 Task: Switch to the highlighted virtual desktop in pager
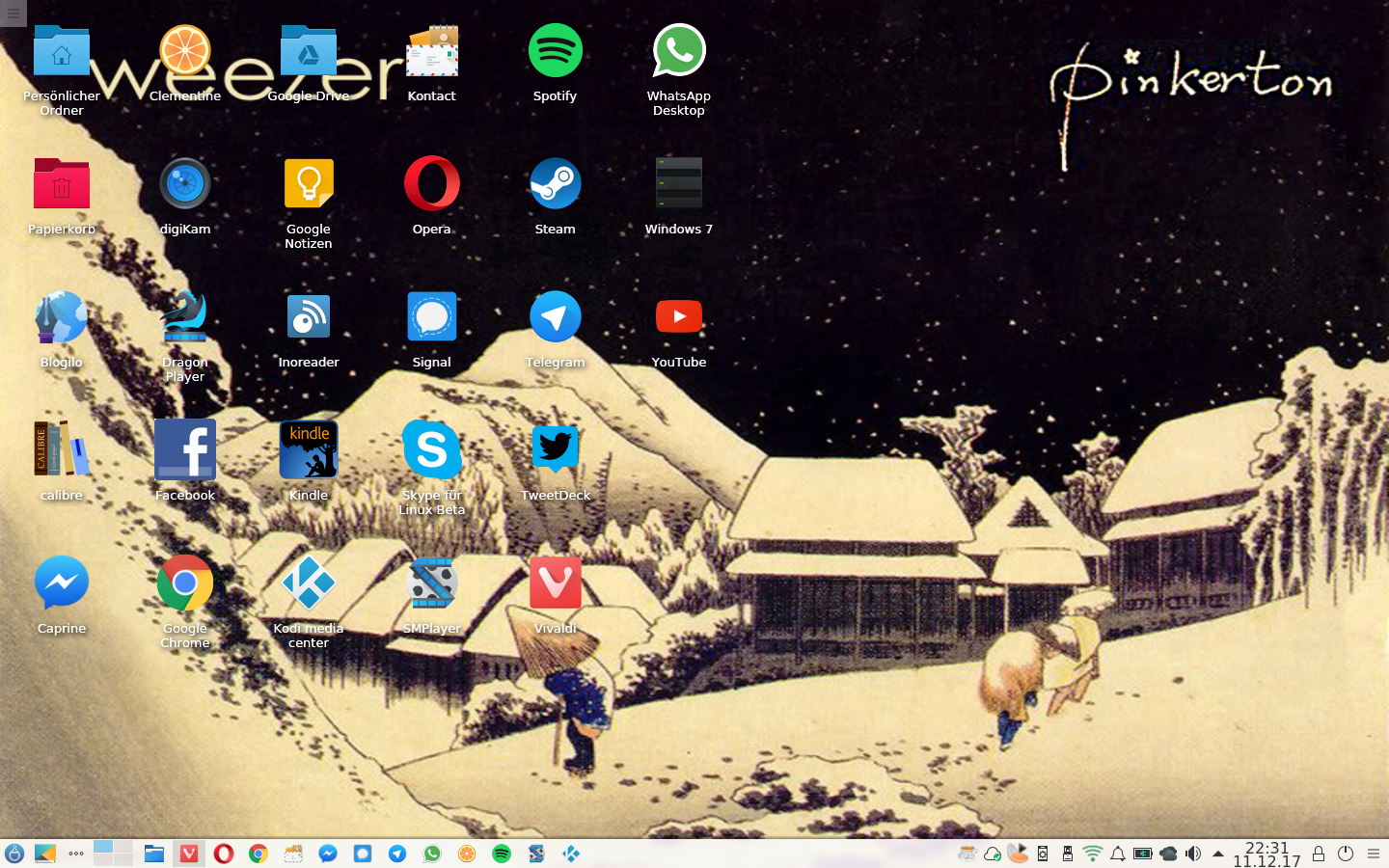(103, 847)
